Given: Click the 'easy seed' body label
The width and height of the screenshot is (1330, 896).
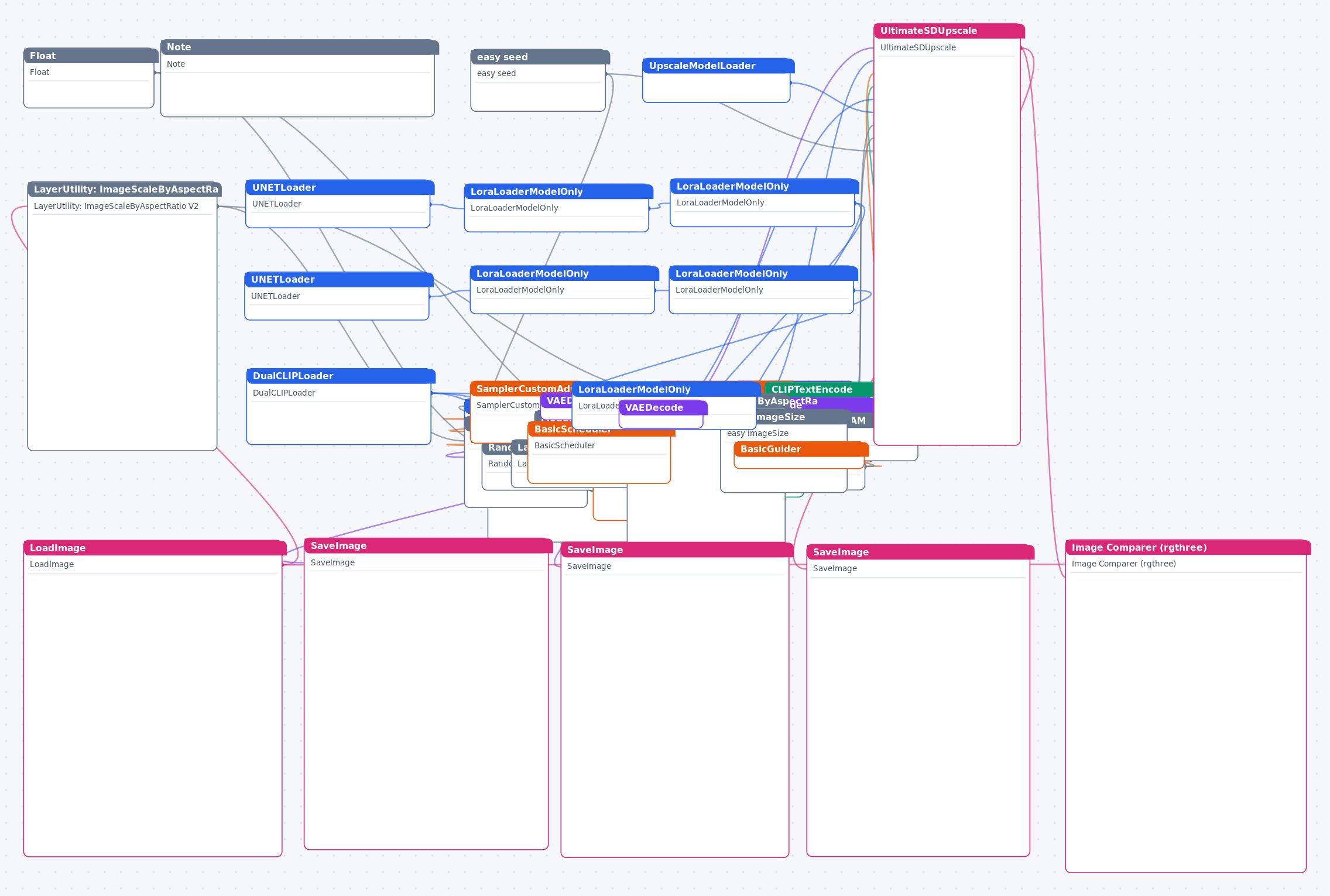Looking at the screenshot, I should tap(496, 73).
